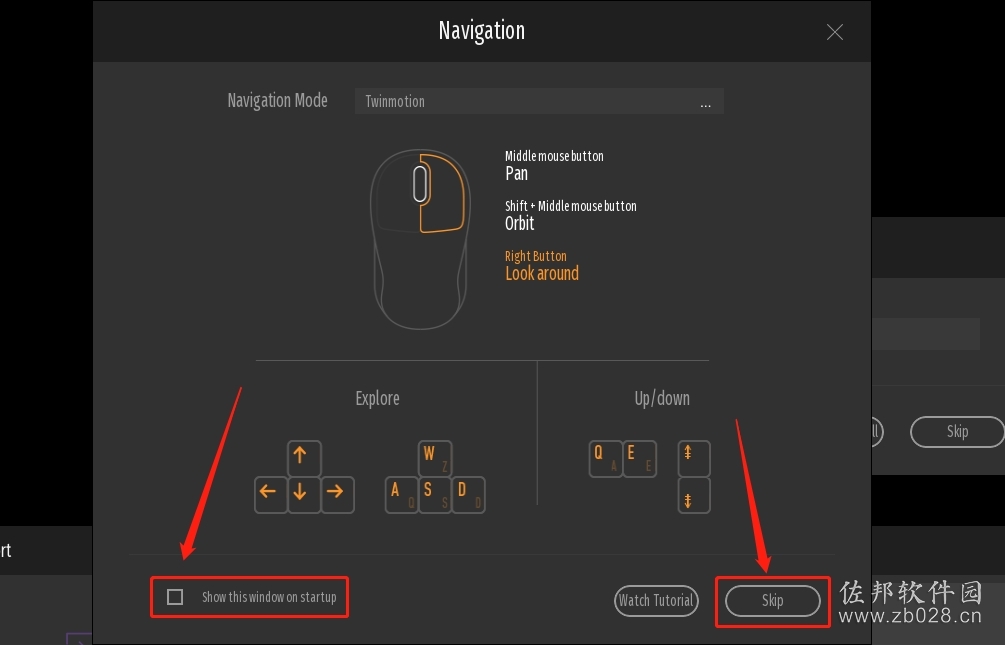This screenshot has width=1005, height=645.
Task: Click the left arrow key icon
Action: click(270, 494)
